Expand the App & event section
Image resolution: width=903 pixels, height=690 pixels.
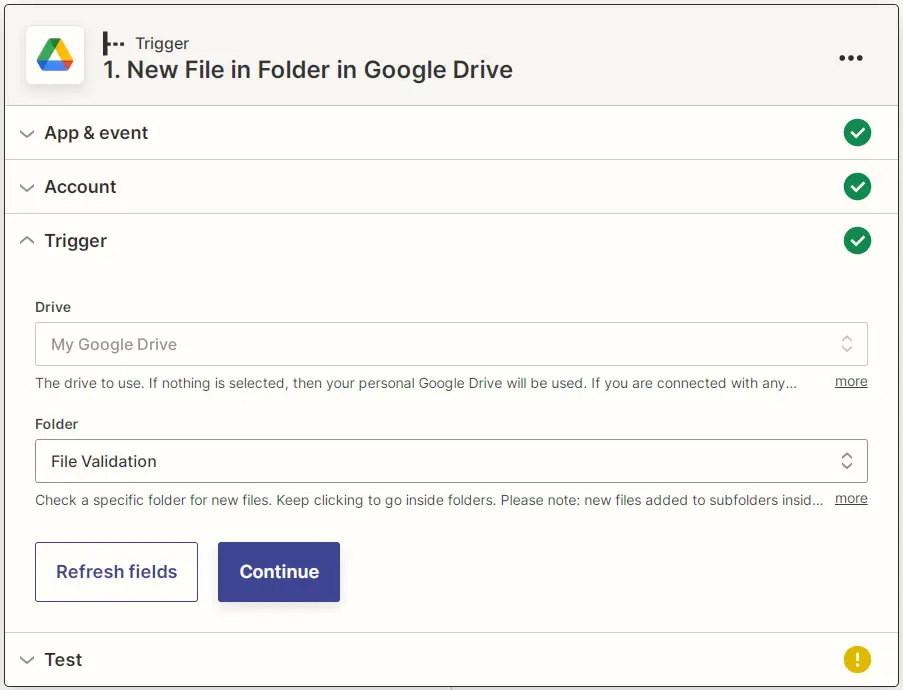(27, 132)
